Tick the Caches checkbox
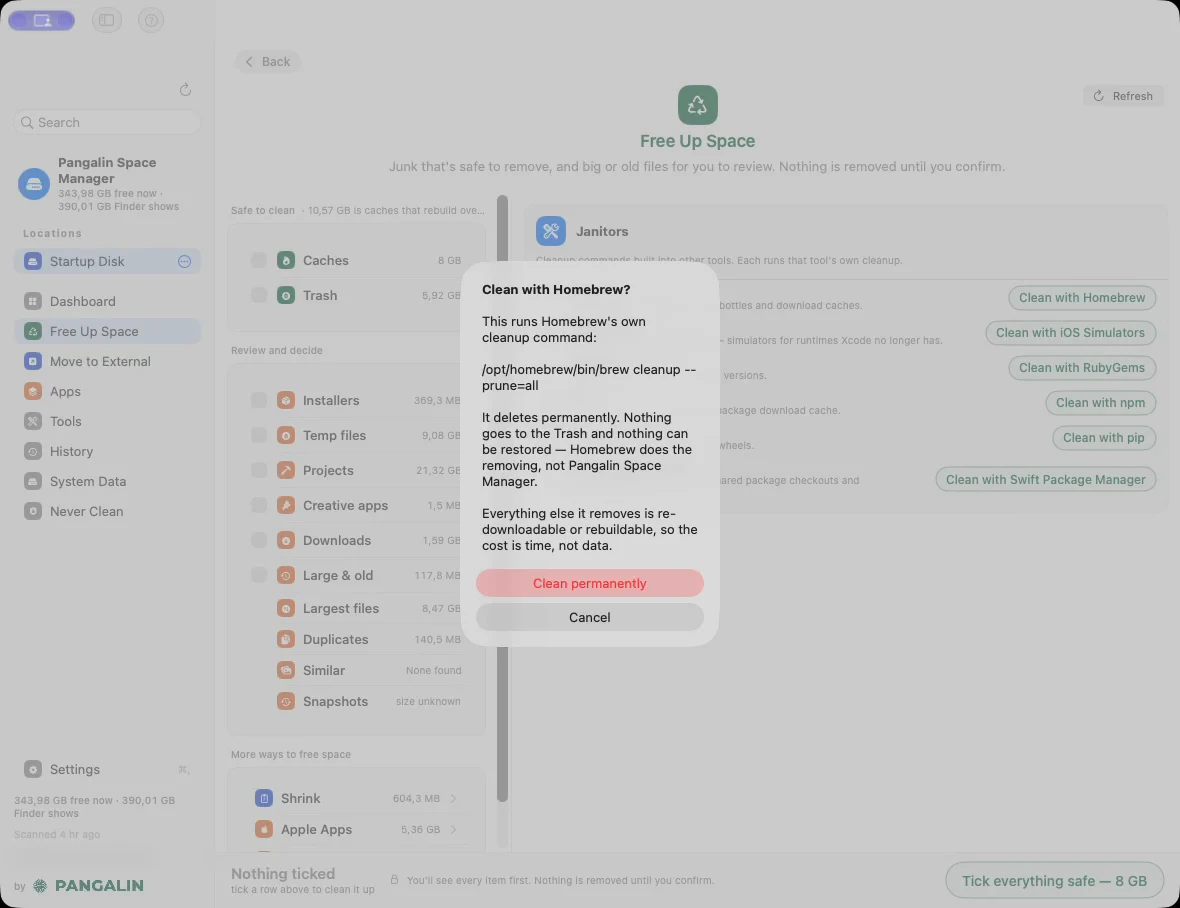This screenshot has height=908, width=1180. [x=259, y=260]
